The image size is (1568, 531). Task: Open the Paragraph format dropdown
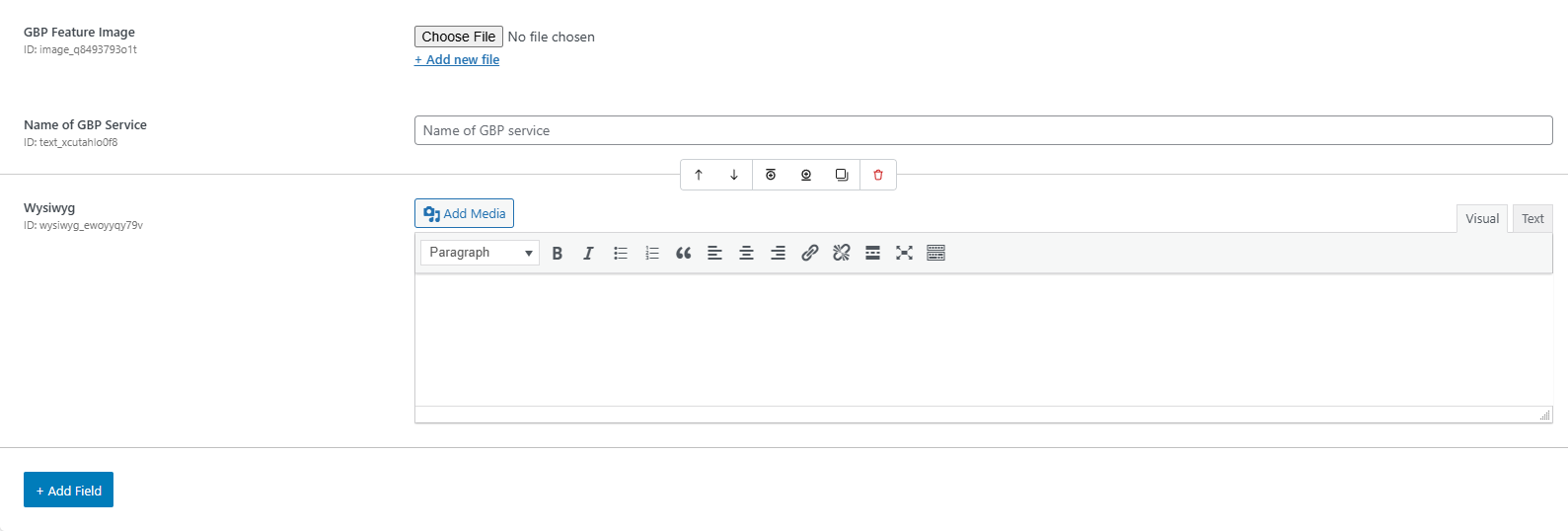(480, 253)
